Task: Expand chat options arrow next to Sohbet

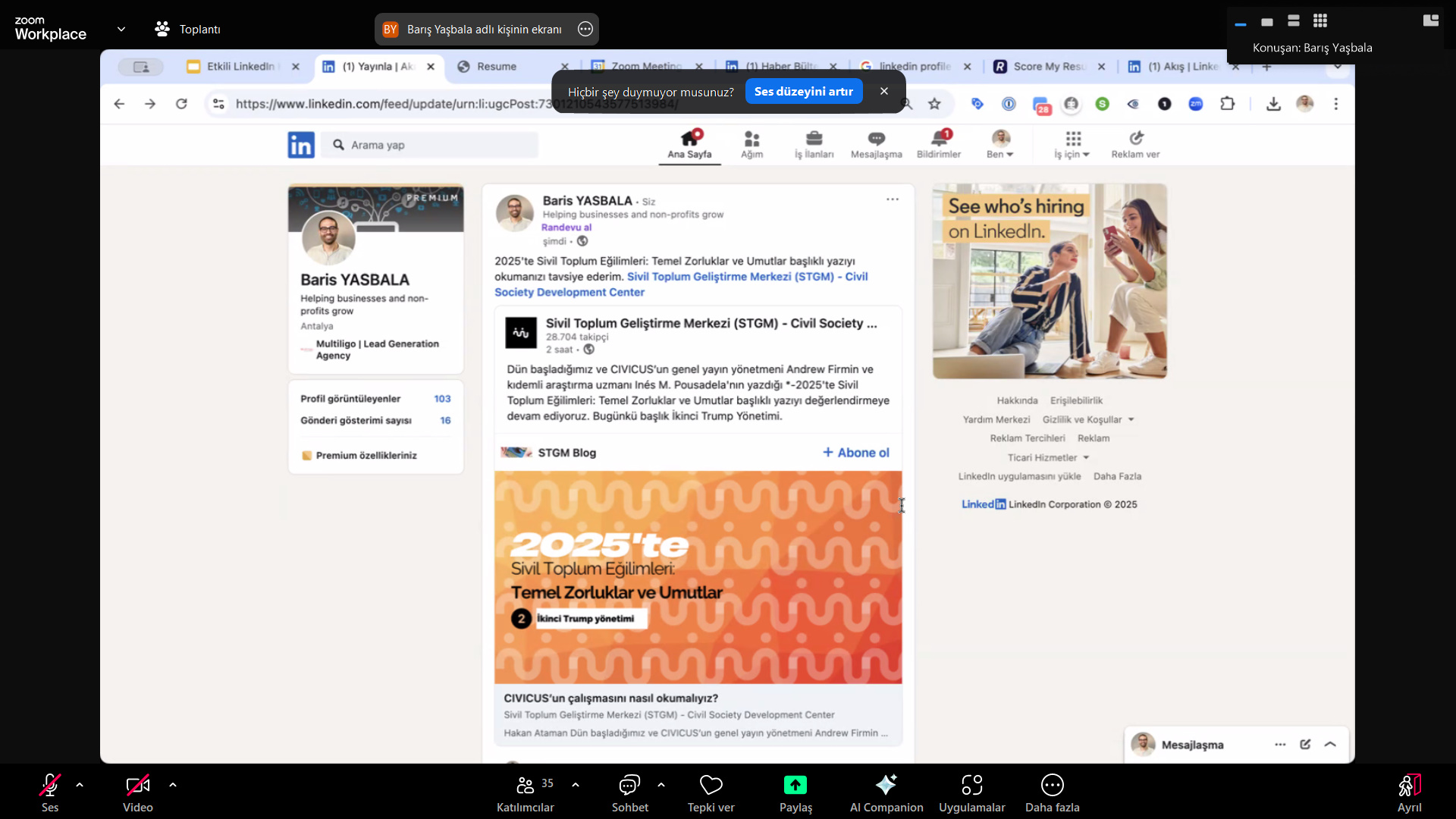Action: [661, 785]
